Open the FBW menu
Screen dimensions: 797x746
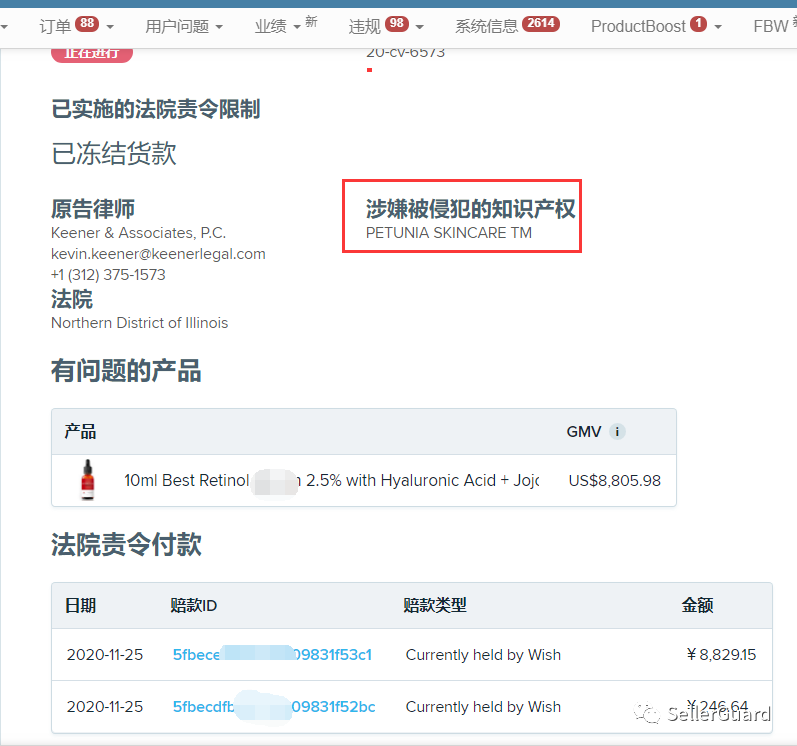click(x=770, y=26)
